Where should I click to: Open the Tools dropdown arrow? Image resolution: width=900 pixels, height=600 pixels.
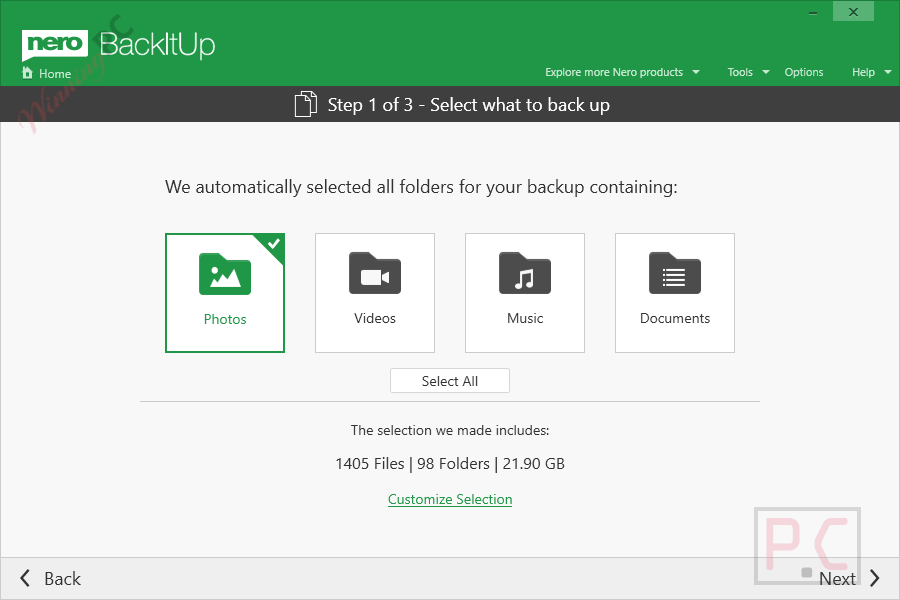[x=766, y=72]
